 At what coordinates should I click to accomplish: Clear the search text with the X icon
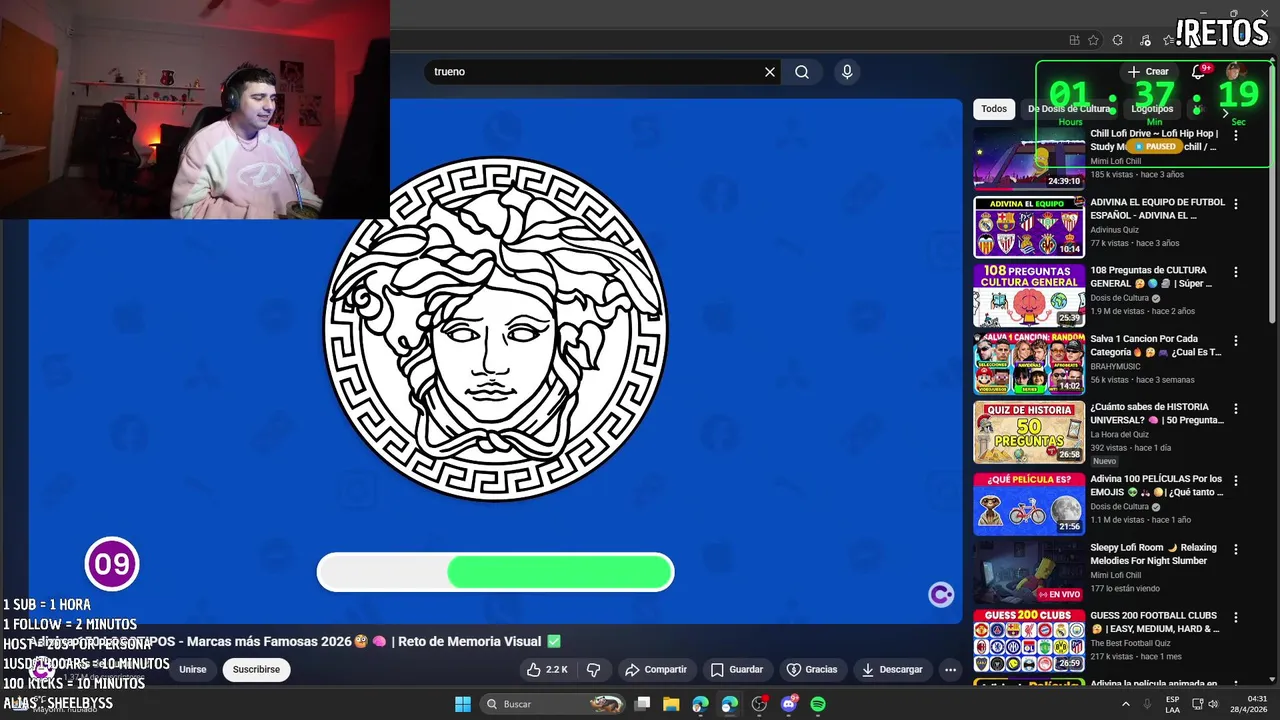coord(770,72)
